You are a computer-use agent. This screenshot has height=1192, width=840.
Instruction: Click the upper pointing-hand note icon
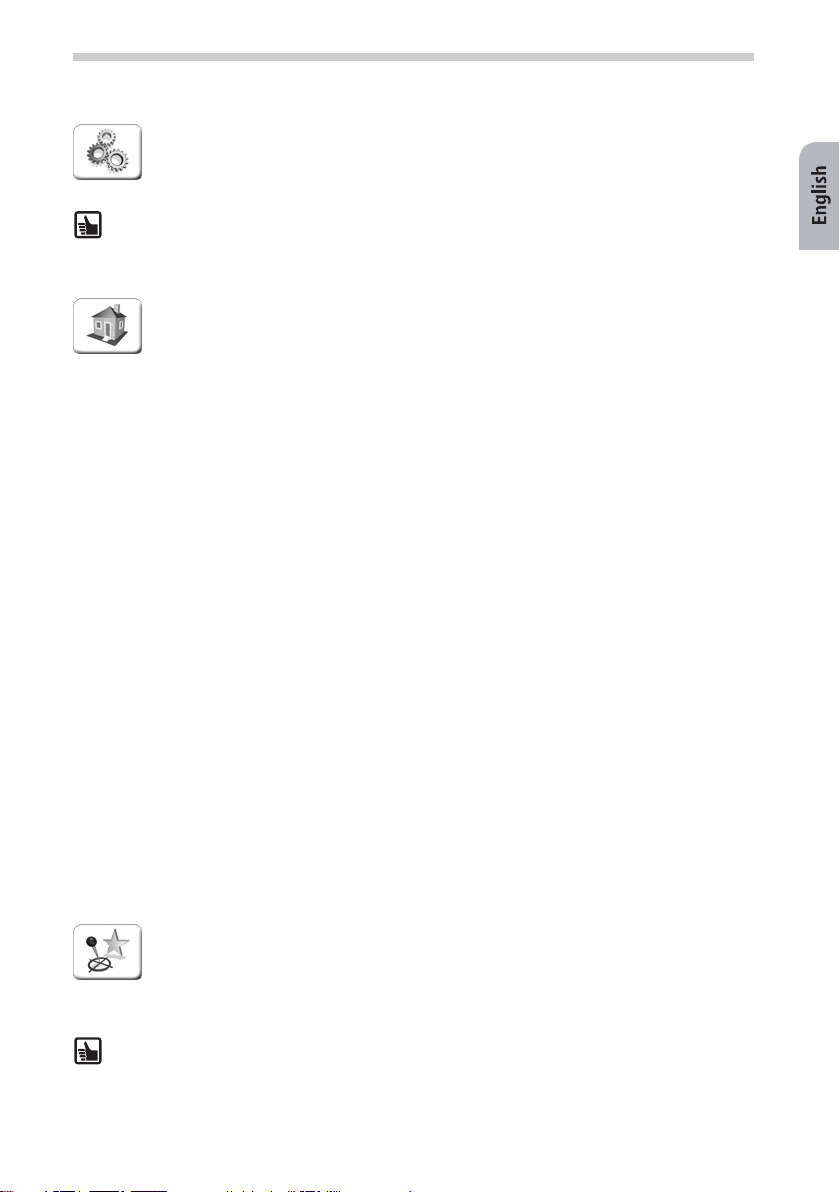click(88, 225)
